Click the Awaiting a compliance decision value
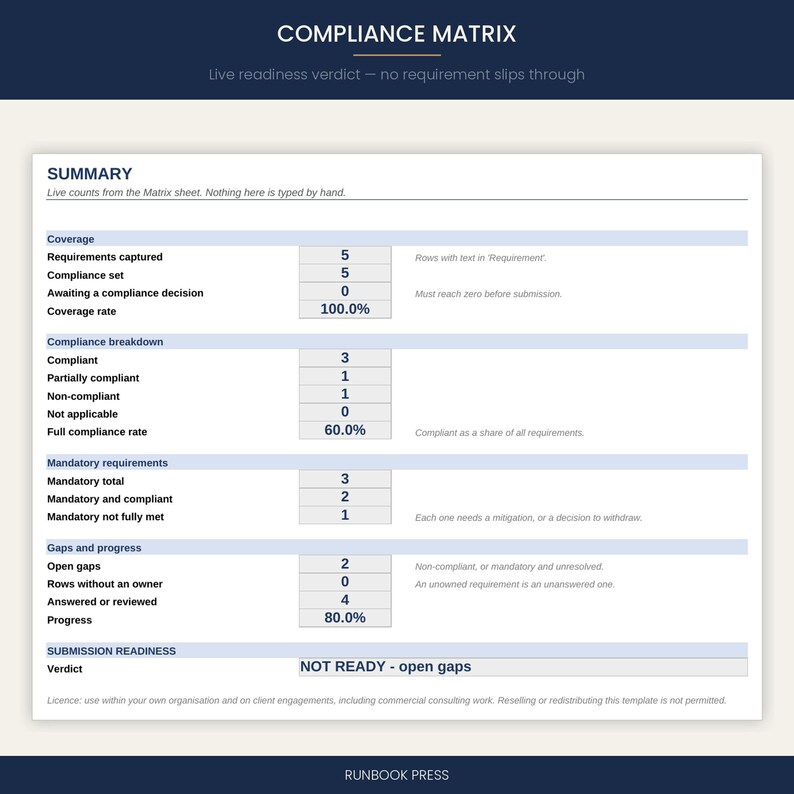 click(x=345, y=291)
